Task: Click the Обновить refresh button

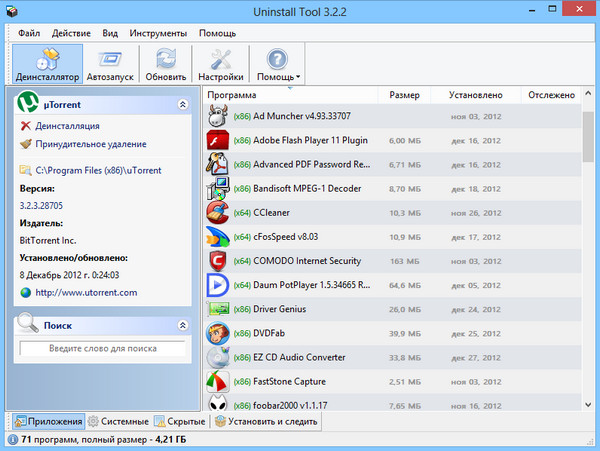Action: click(166, 64)
